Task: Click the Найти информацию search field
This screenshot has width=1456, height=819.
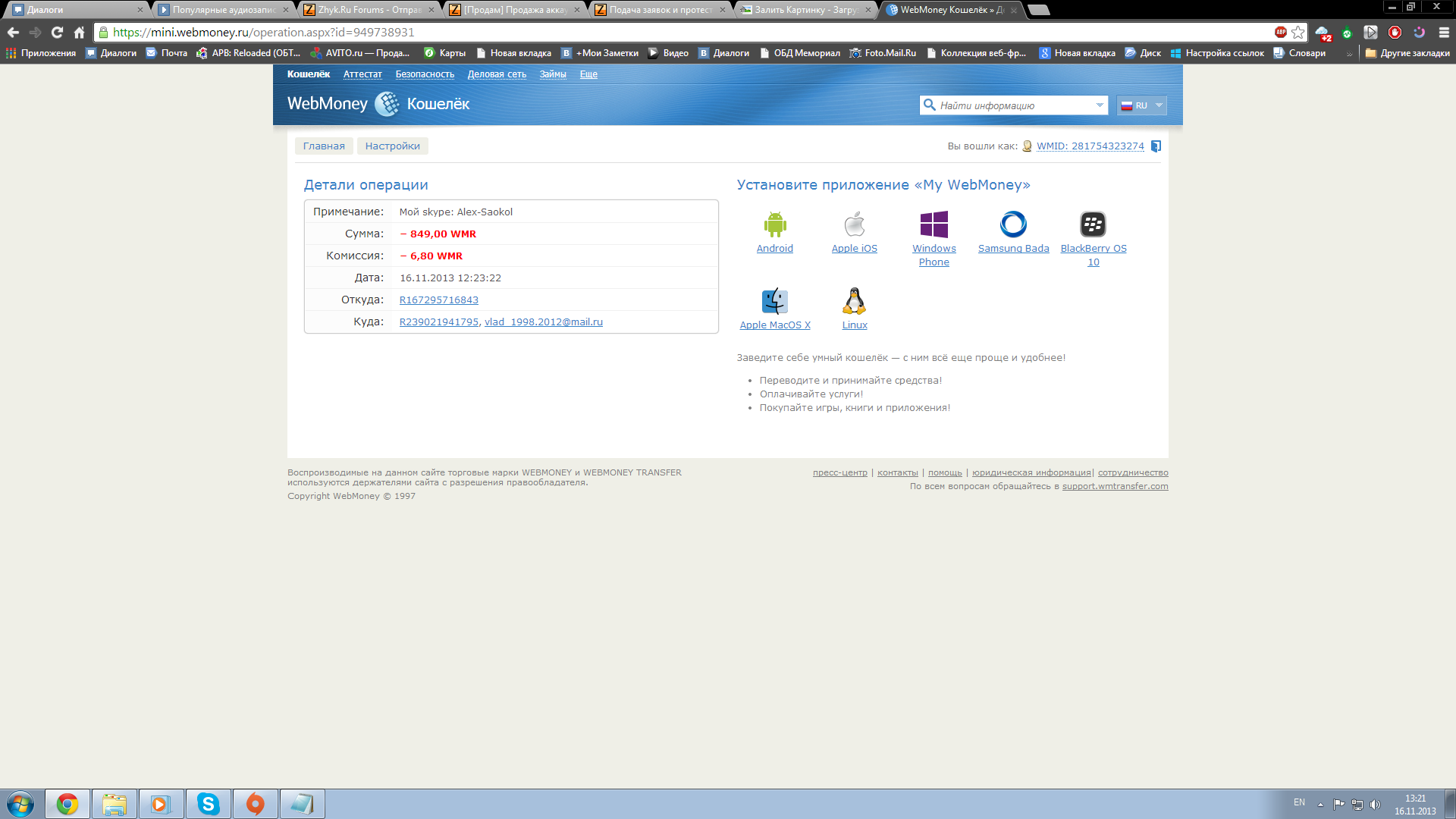Action: click(1014, 105)
